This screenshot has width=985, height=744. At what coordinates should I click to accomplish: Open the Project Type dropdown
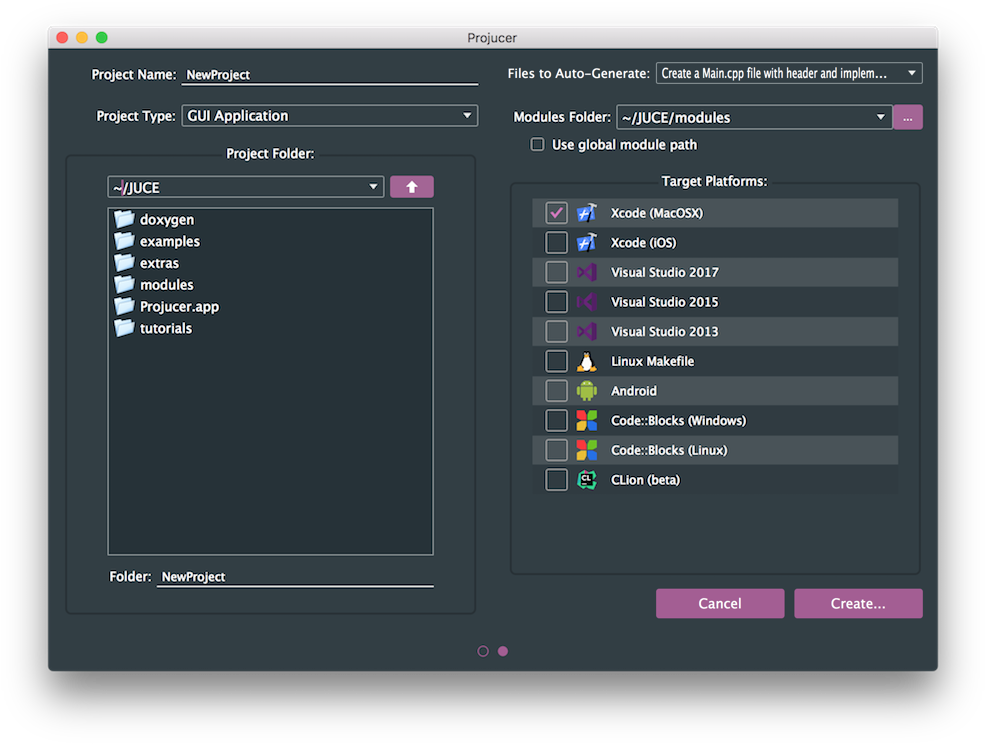coord(330,115)
